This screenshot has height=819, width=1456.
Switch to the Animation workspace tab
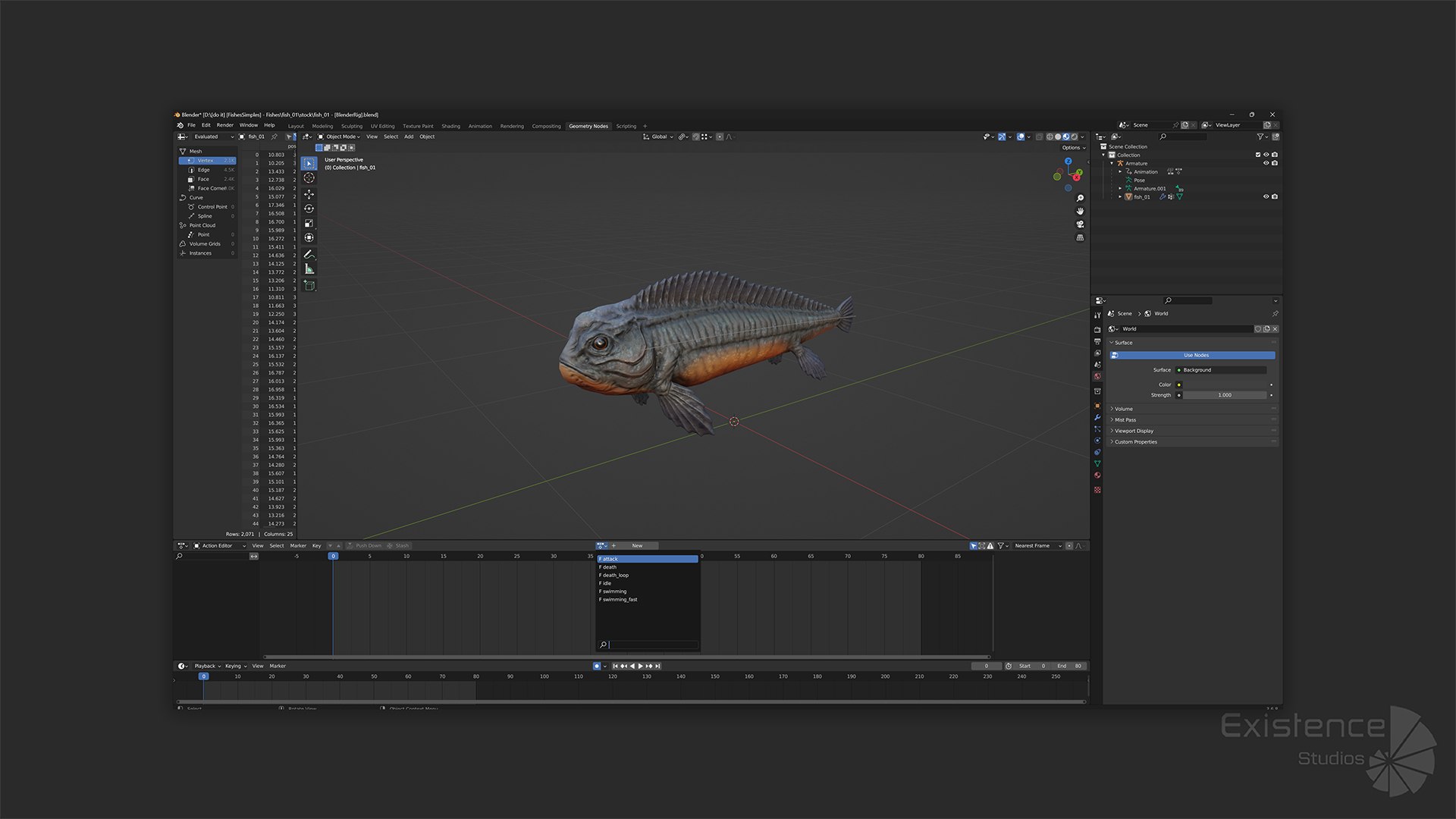point(480,127)
